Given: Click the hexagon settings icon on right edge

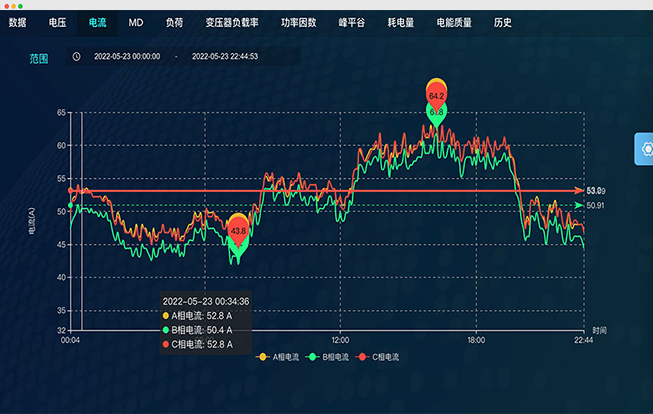Looking at the screenshot, I should click(x=644, y=149).
